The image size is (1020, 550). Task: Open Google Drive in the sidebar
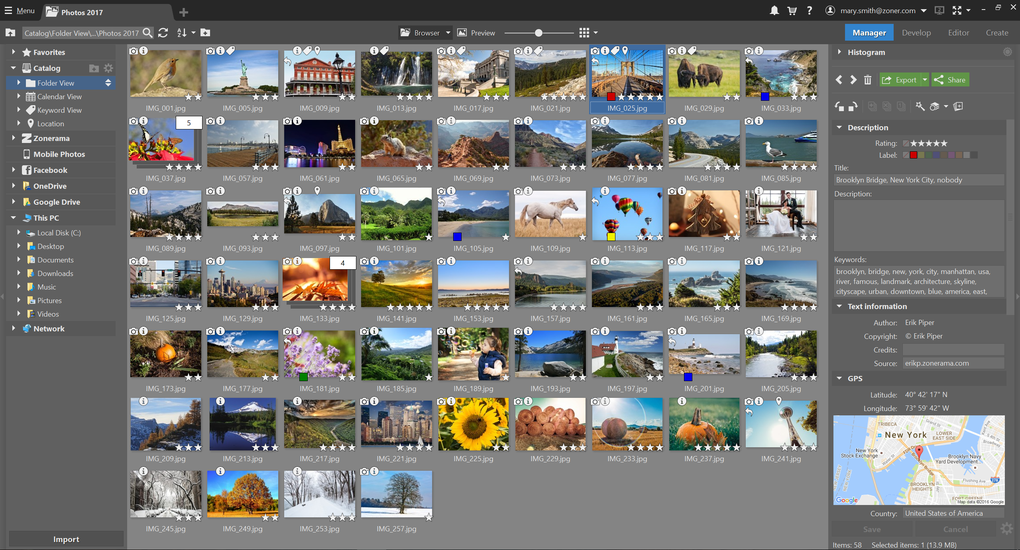click(x=57, y=202)
